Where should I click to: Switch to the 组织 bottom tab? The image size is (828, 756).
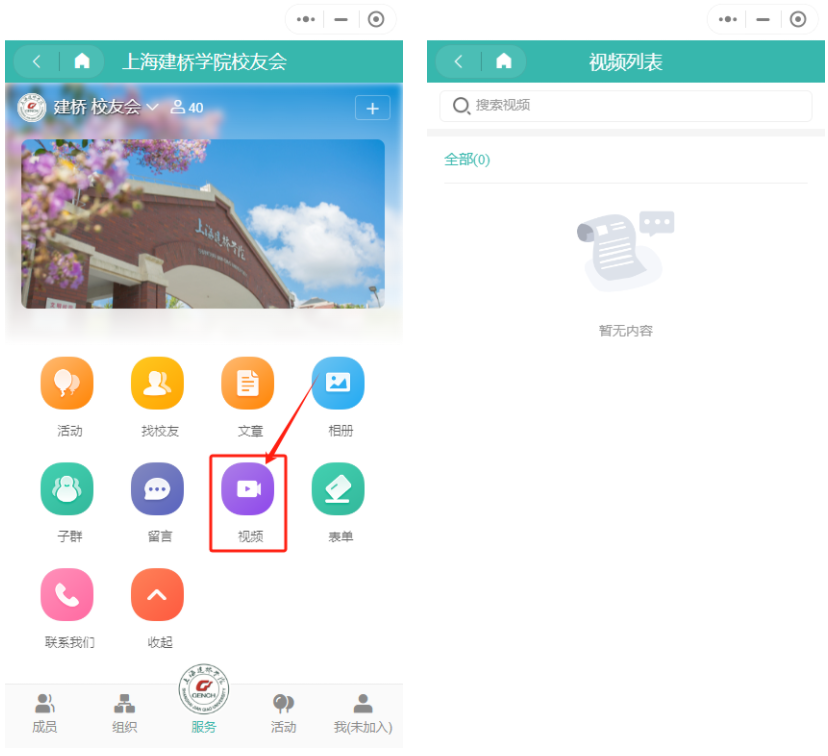pos(125,714)
